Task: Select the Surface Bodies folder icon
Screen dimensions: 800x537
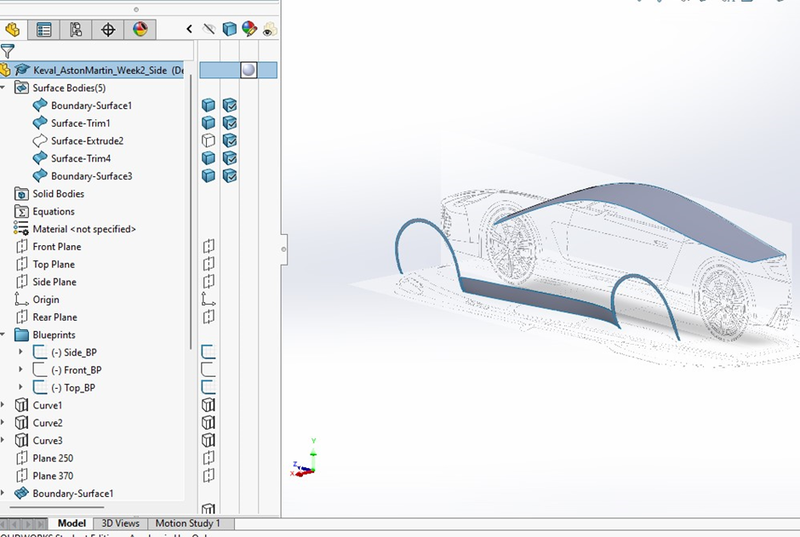Action: (21, 88)
